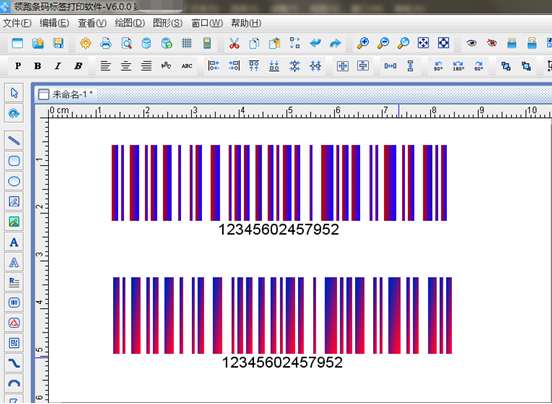This screenshot has height=404, width=552.
Task: Lock the selected object with the closed padlock
Action: pos(512,43)
